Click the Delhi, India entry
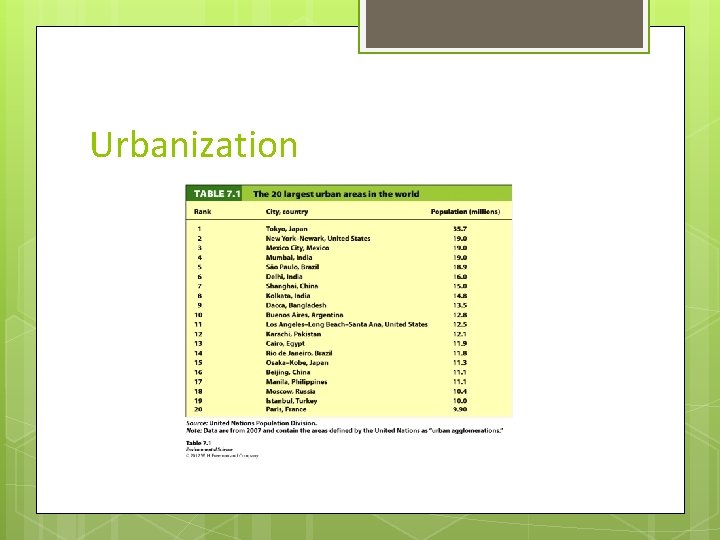This screenshot has height=540, width=720. (284, 276)
